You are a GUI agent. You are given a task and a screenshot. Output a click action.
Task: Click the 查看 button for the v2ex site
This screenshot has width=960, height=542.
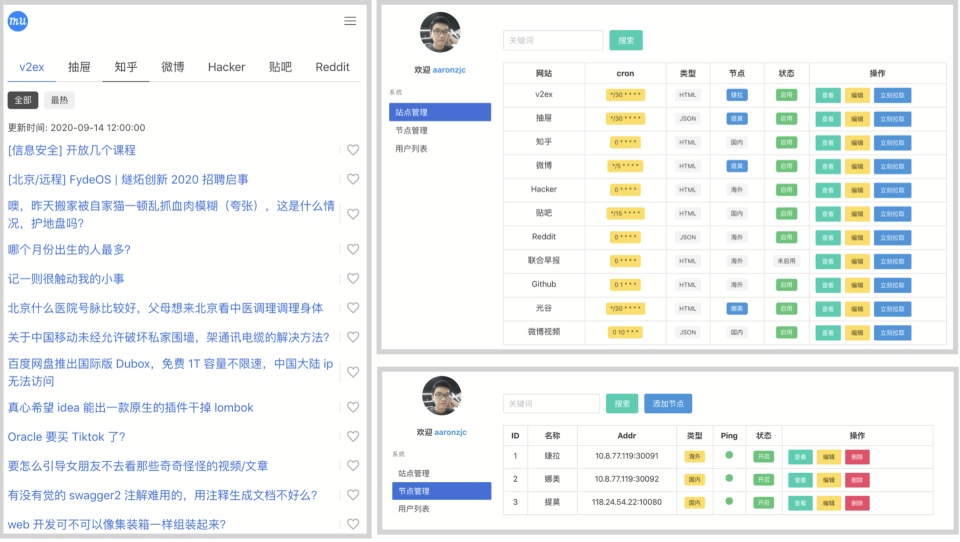pyautogui.click(x=828, y=96)
